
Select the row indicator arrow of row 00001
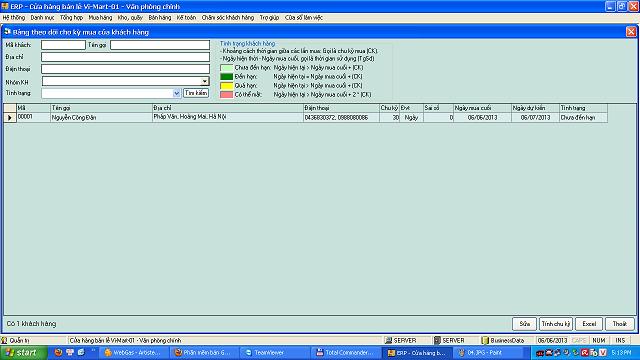pyautogui.click(x=9, y=118)
